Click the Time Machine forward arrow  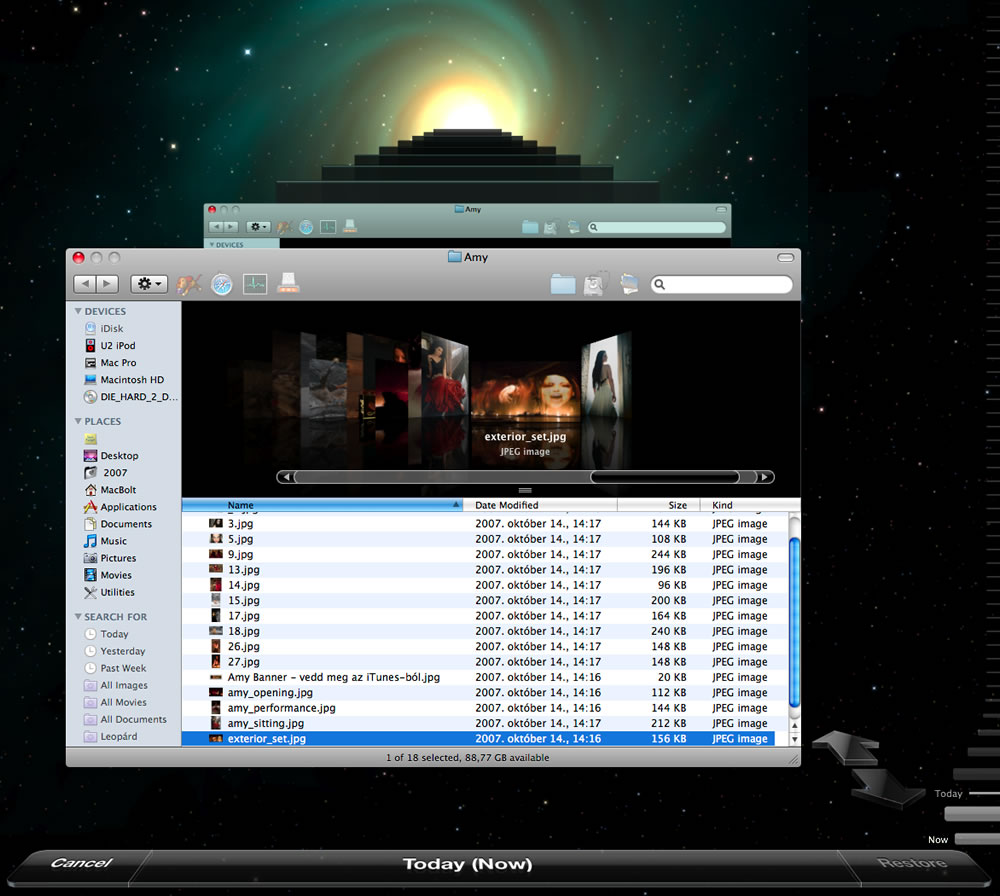886,786
